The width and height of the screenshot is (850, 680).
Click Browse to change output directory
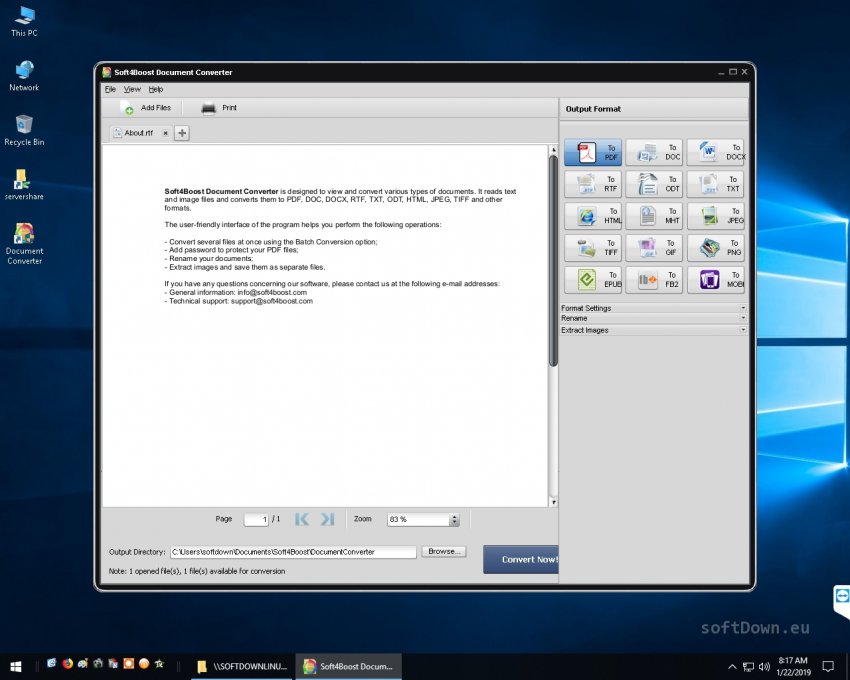(x=443, y=551)
